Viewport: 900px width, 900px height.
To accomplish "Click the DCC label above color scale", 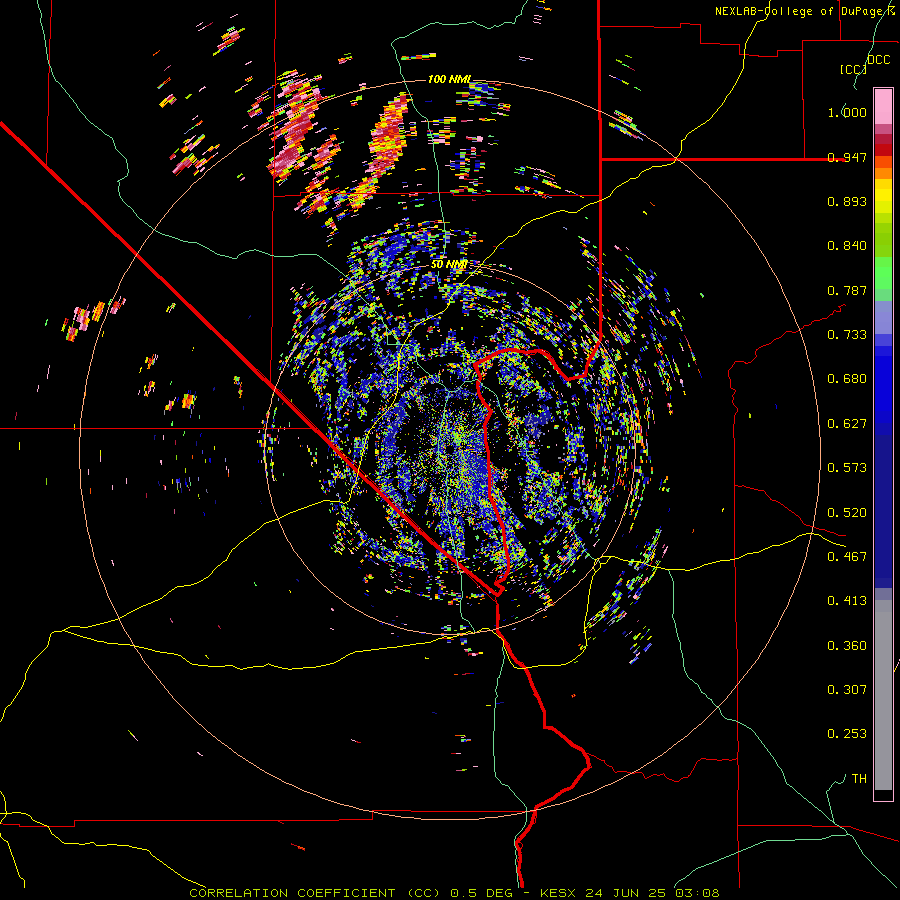I will tap(878, 60).
